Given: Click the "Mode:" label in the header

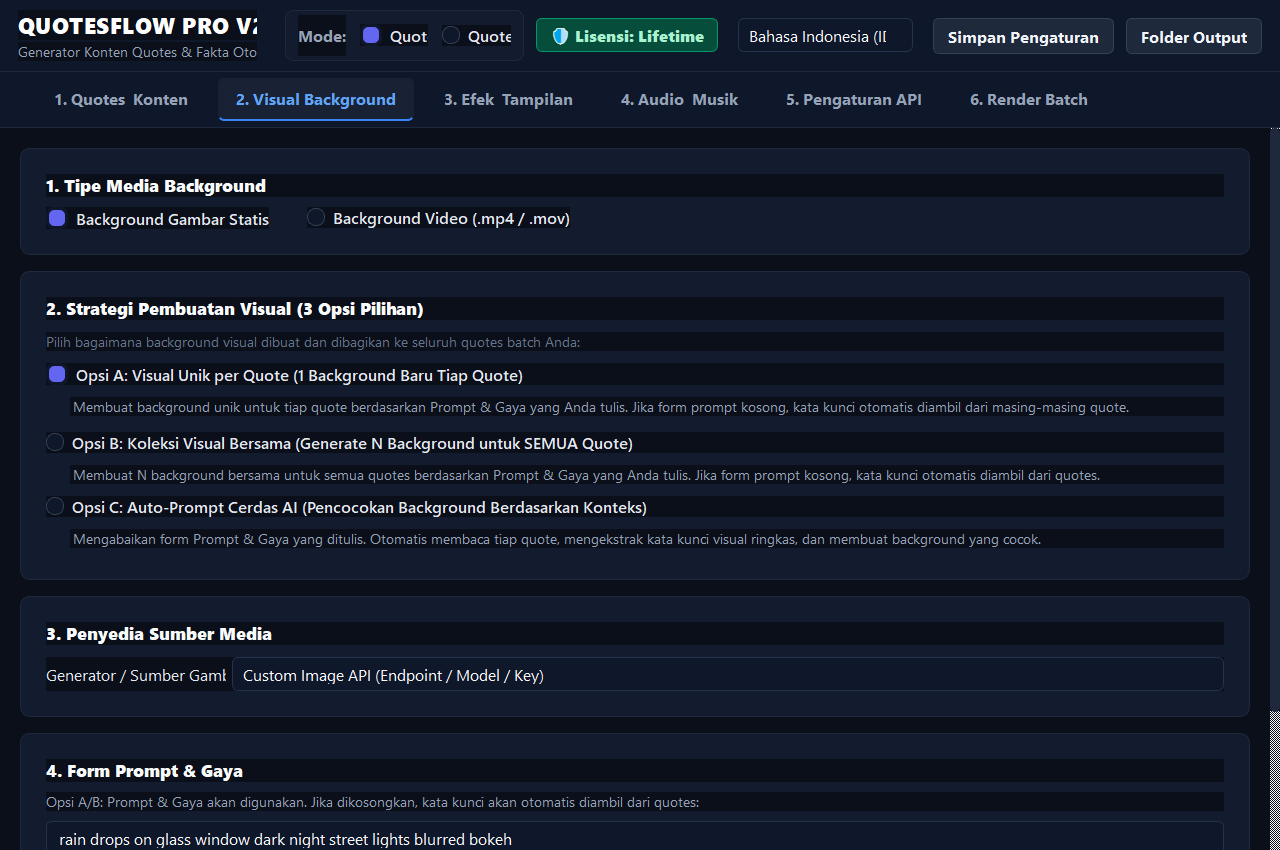Looking at the screenshot, I should pos(322,36).
